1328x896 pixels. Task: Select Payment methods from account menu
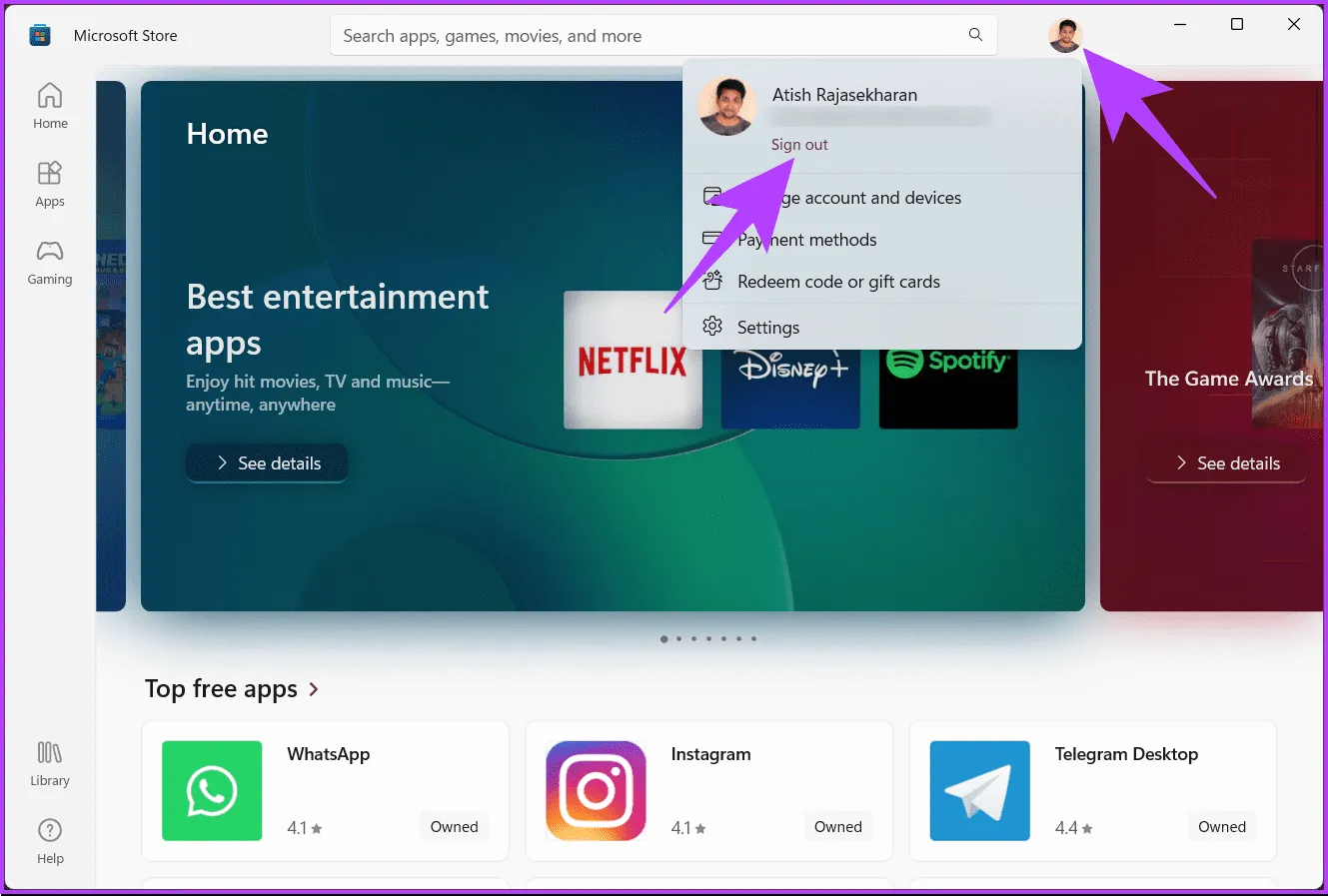pos(806,240)
